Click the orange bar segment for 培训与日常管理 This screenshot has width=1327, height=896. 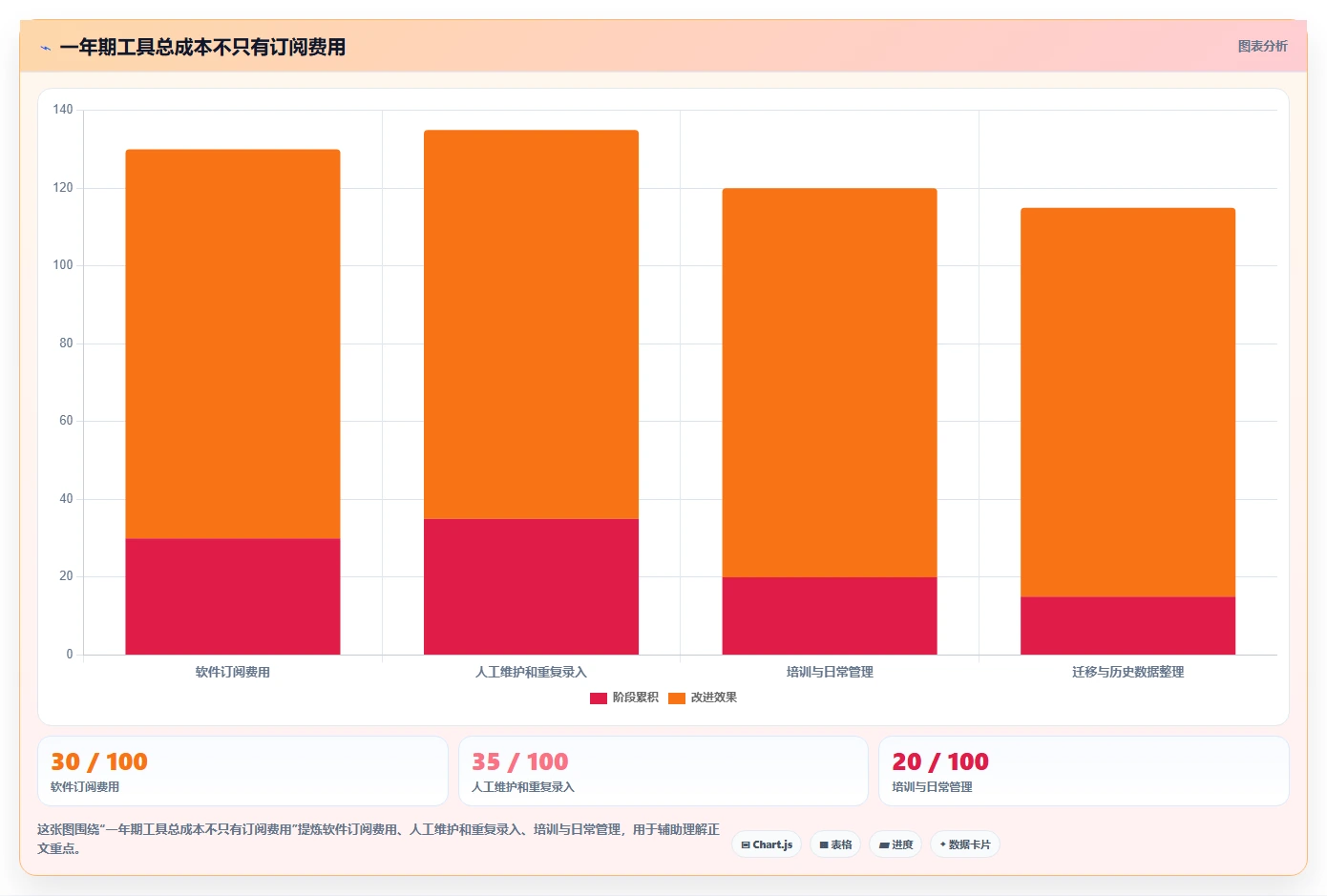click(830, 383)
